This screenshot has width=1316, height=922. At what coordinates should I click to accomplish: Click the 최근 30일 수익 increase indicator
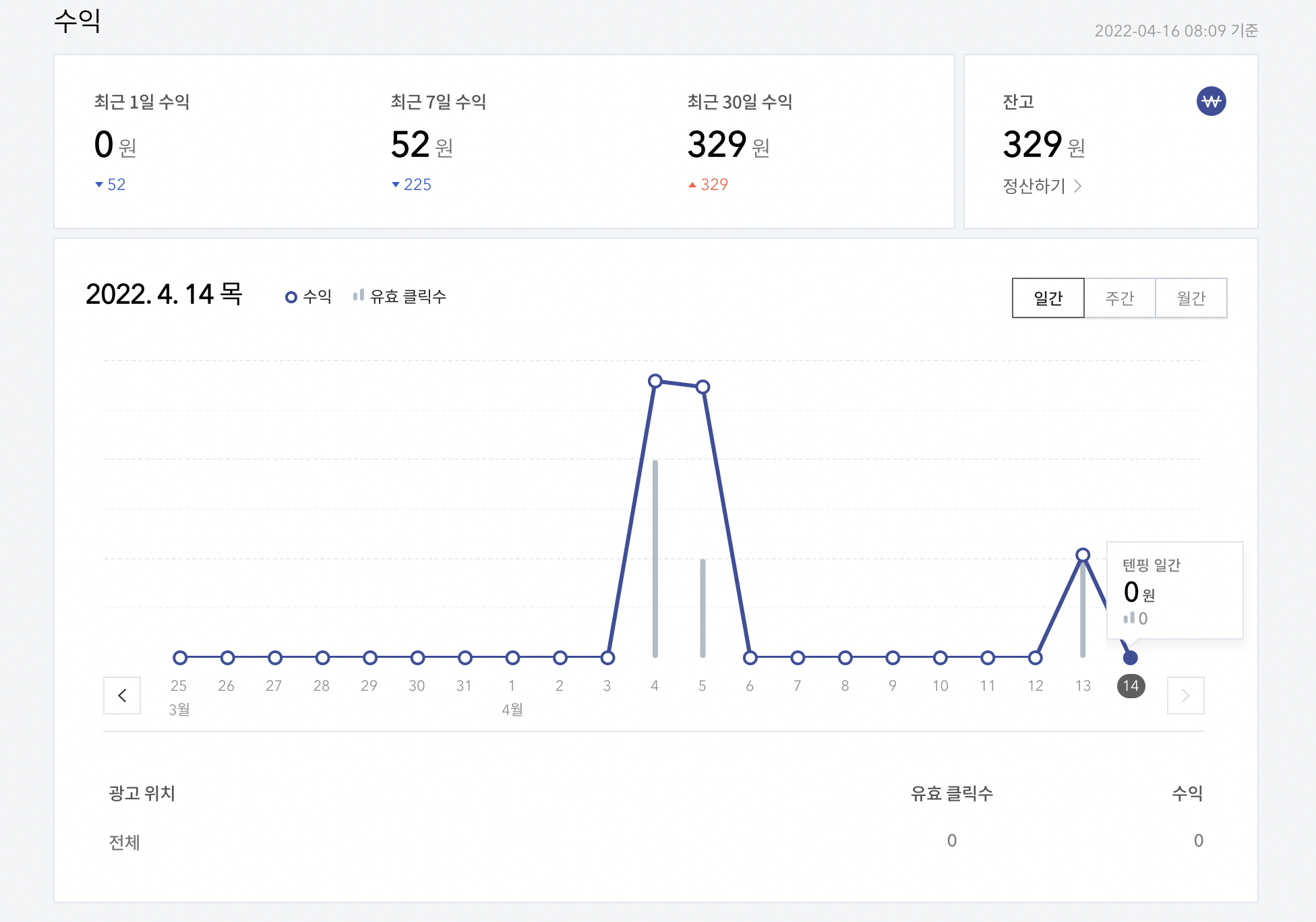[708, 185]
